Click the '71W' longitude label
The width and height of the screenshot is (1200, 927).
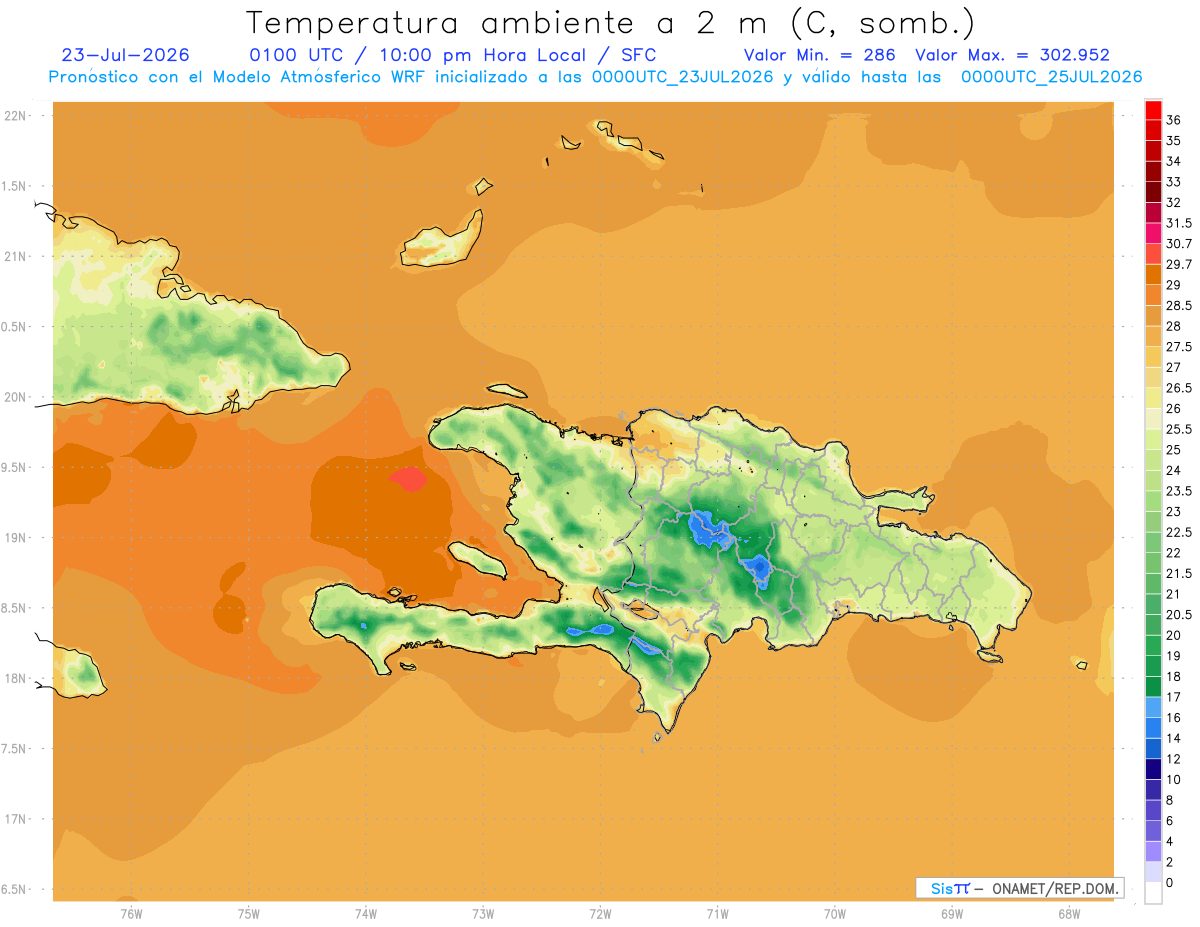717,913
